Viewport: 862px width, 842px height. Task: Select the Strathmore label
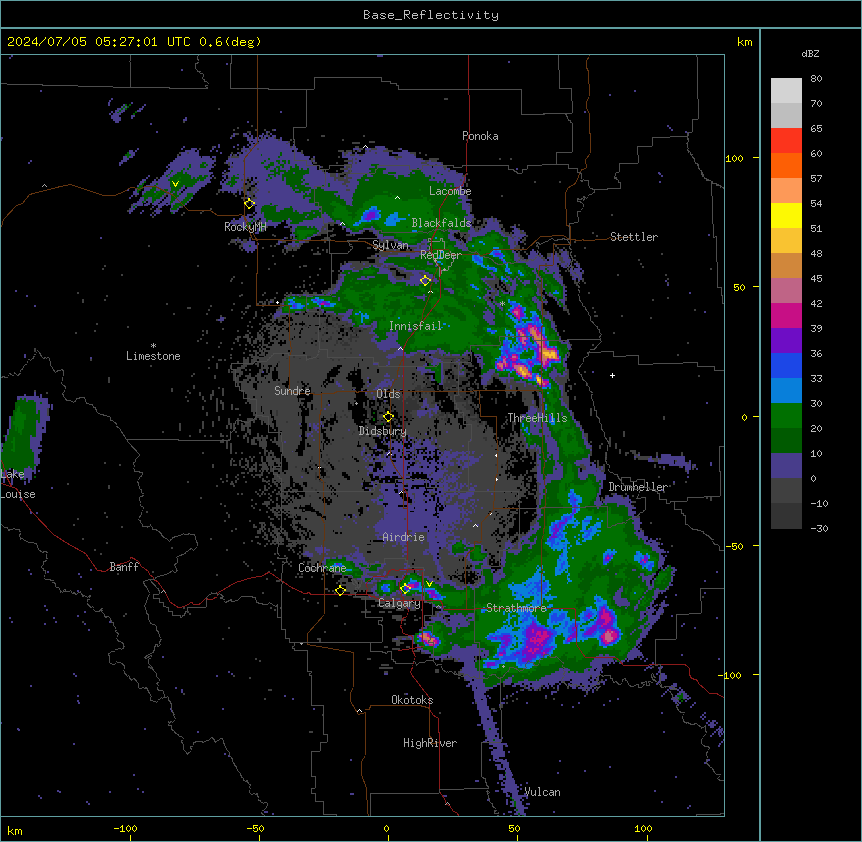click(x=516, y=608)
